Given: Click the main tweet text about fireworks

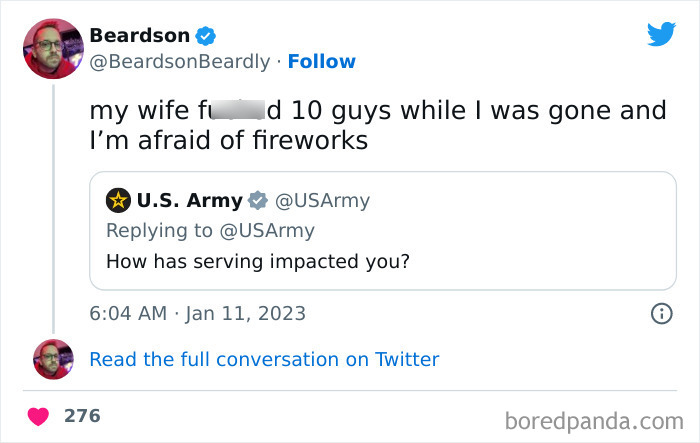Looking at the screenshot, I should click(377, 125).
